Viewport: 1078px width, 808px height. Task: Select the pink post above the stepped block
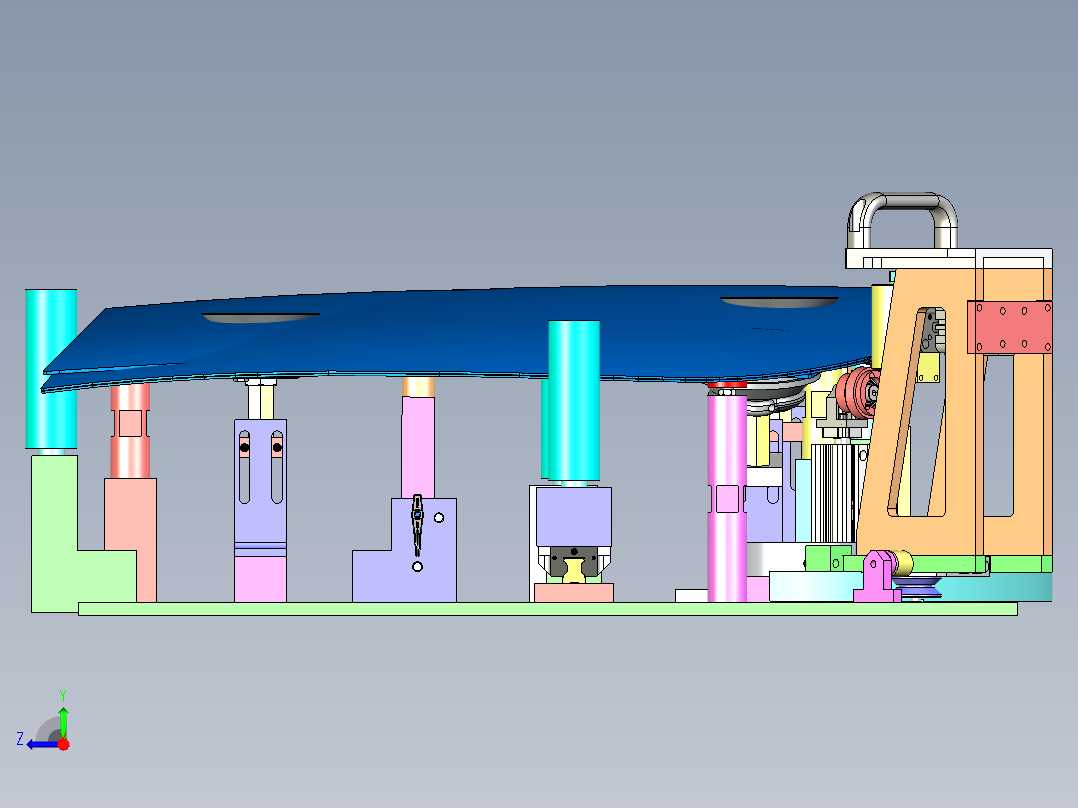coord(418,446)
